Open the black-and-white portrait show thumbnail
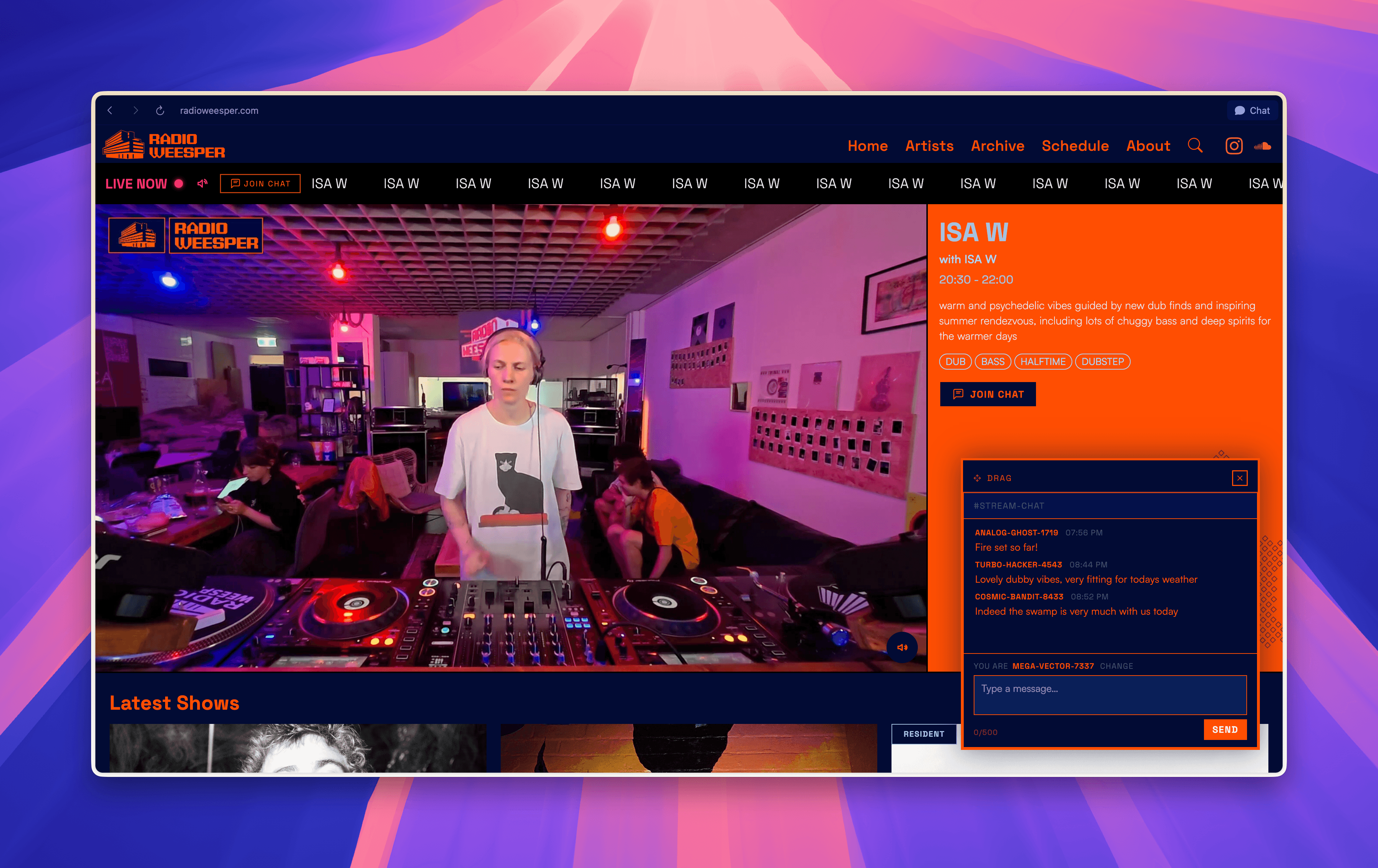Image resolution: width=1378 pixels, height=868 pixels. coord(298,748)
